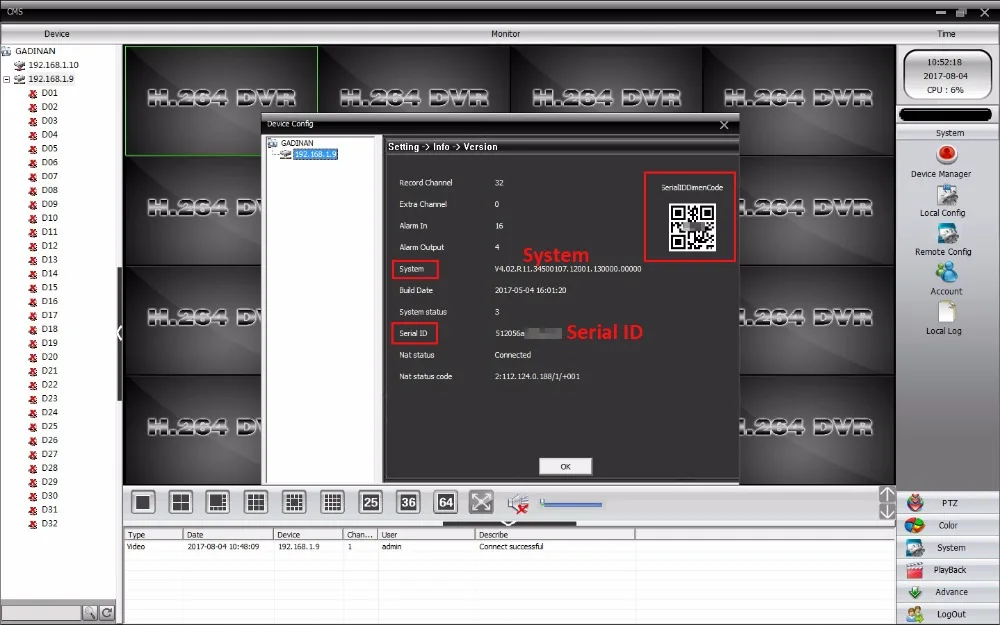Select channel D05
The width and height of the screenshot is (1000, 625).
pos(49,149)
